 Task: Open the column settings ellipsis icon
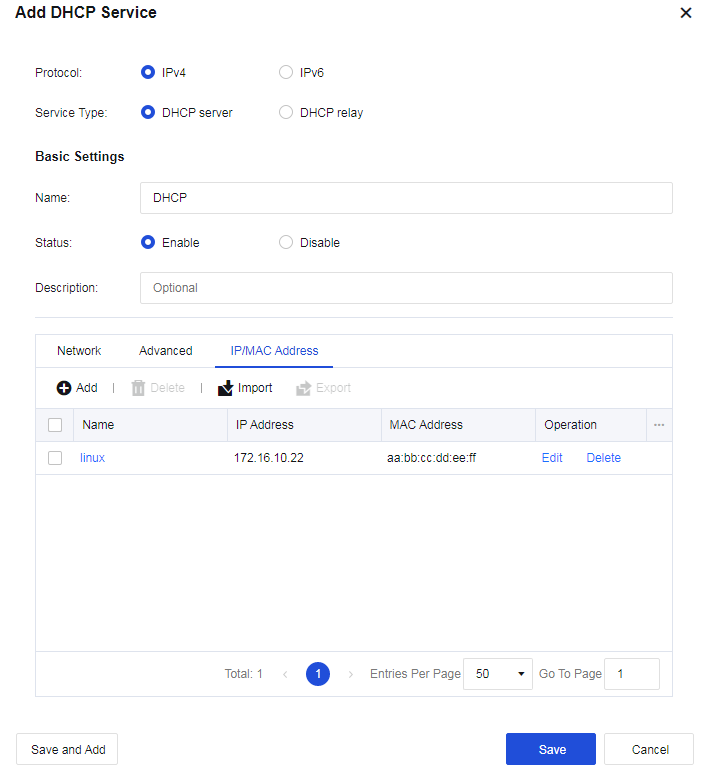pyautogui.click(x=659, y=425)
